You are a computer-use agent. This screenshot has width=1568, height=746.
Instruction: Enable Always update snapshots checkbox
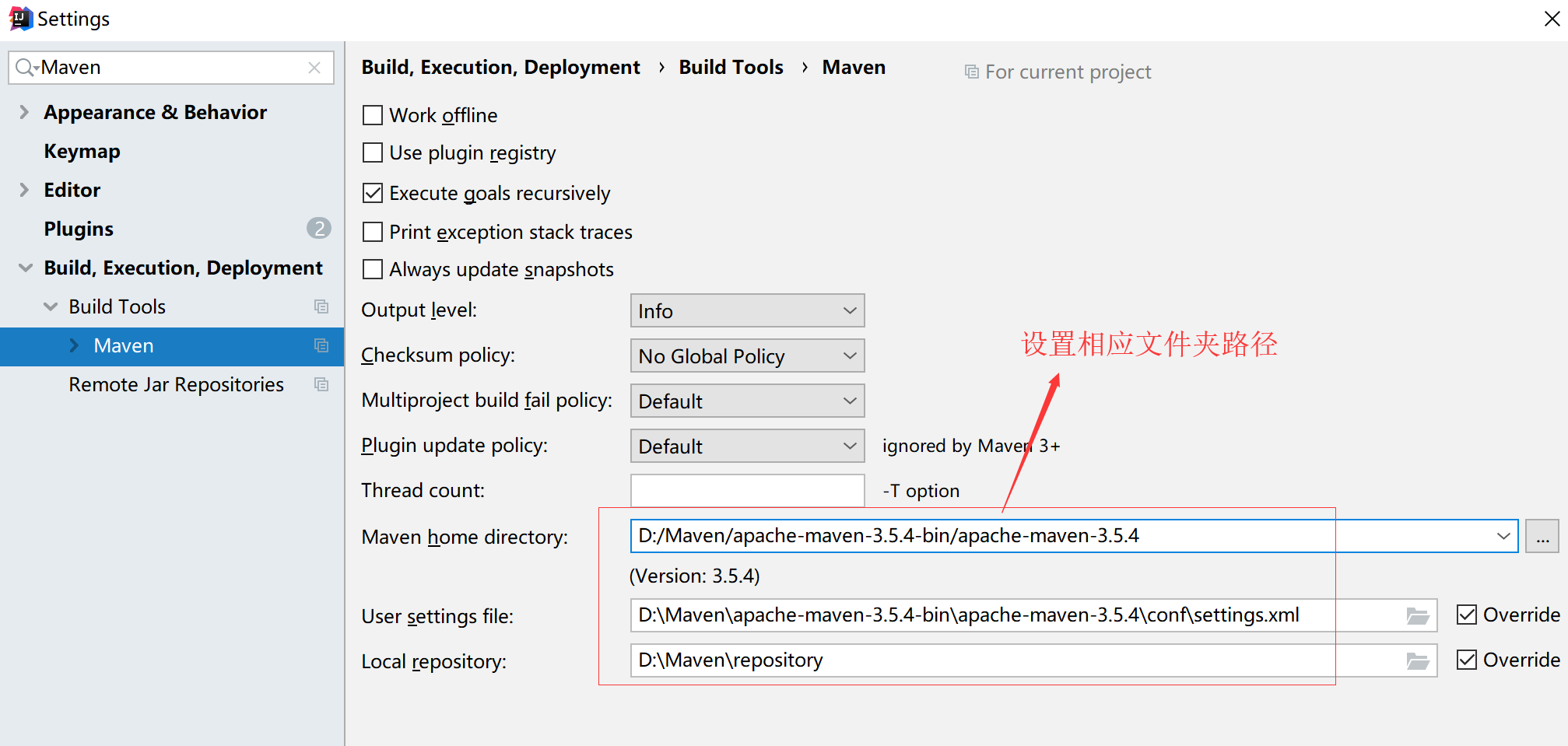(373, 269)
